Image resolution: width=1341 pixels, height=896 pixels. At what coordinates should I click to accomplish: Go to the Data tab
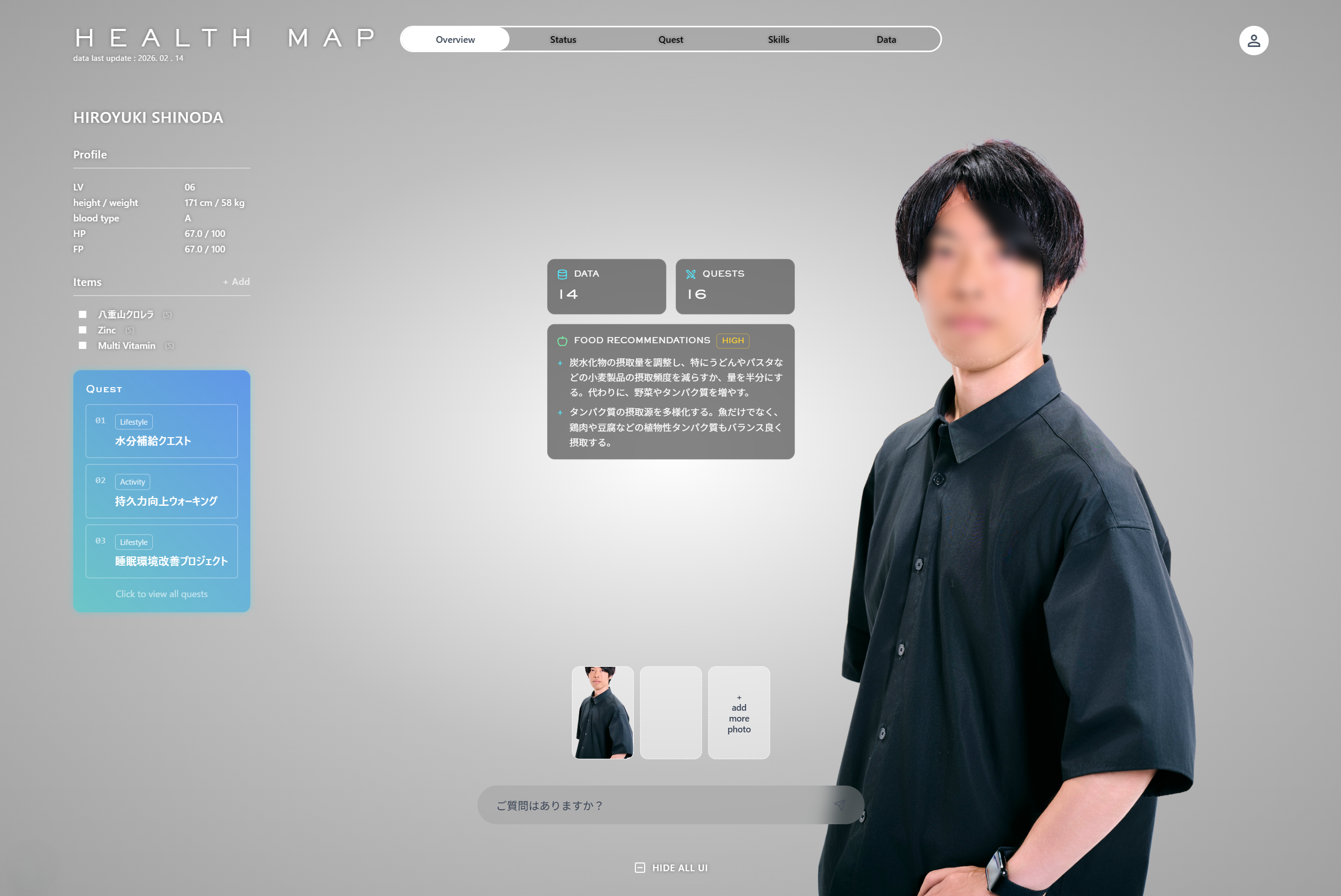coord(886,39)
